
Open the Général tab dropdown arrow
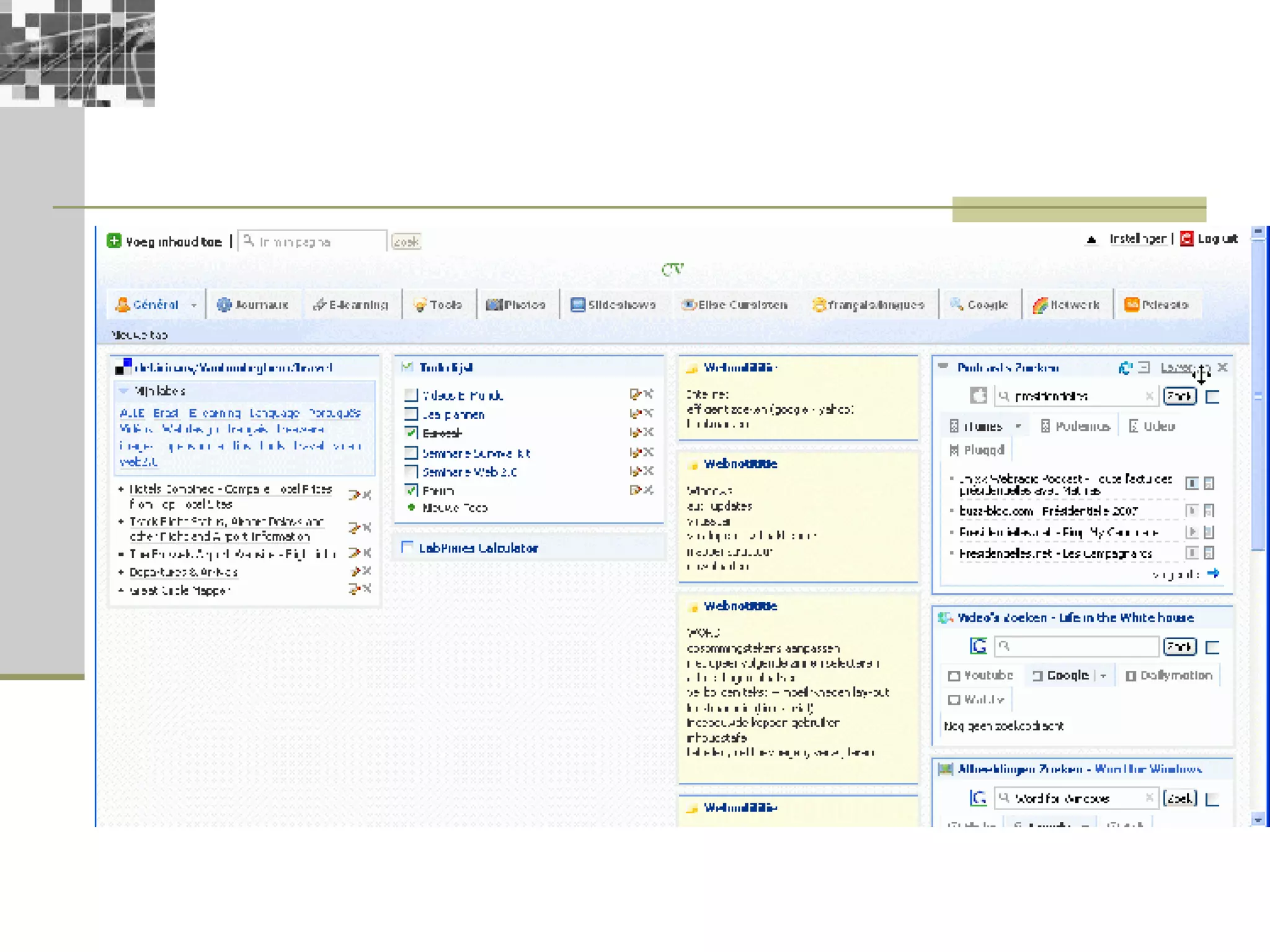(x=193, y=305)
